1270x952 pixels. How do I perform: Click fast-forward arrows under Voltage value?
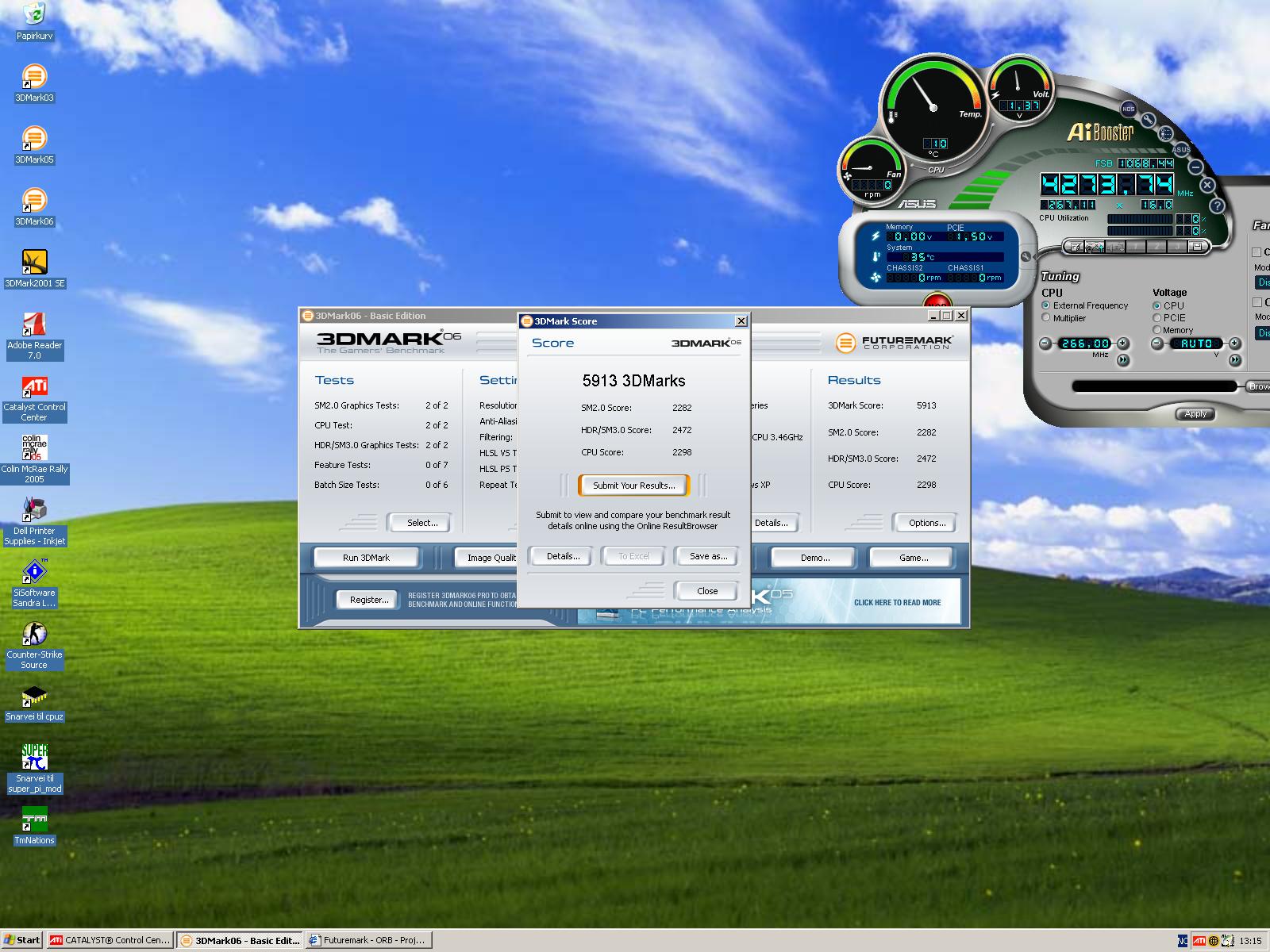pos(1235,360)
